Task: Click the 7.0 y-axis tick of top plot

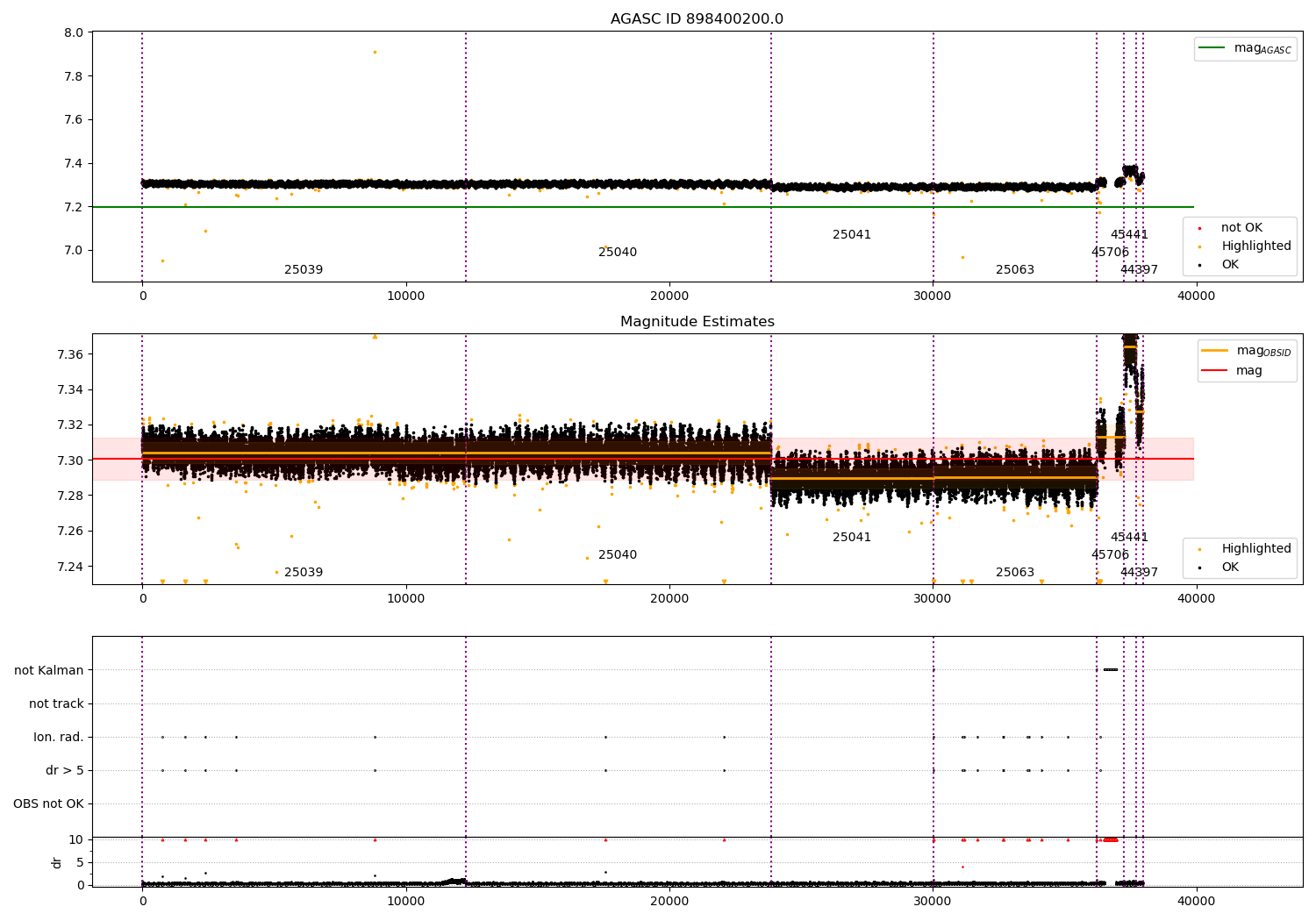Action: click(75, 251)
